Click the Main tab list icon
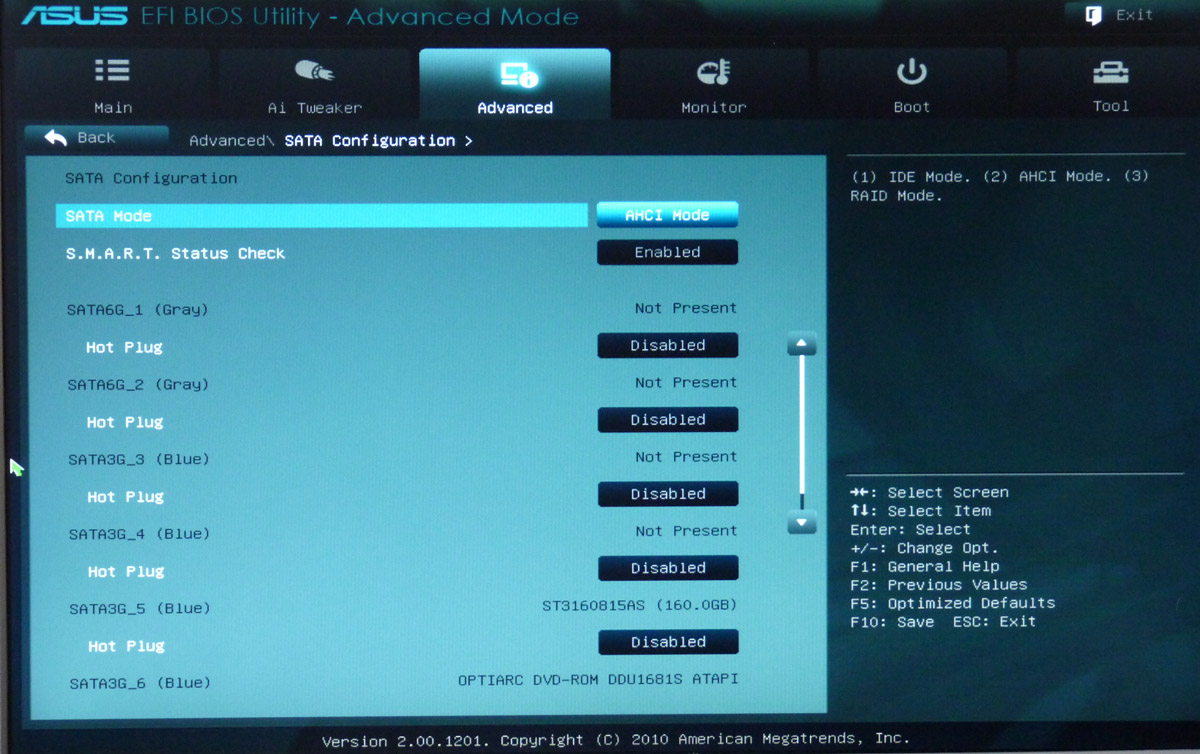1200x754 pixels. 112,71
